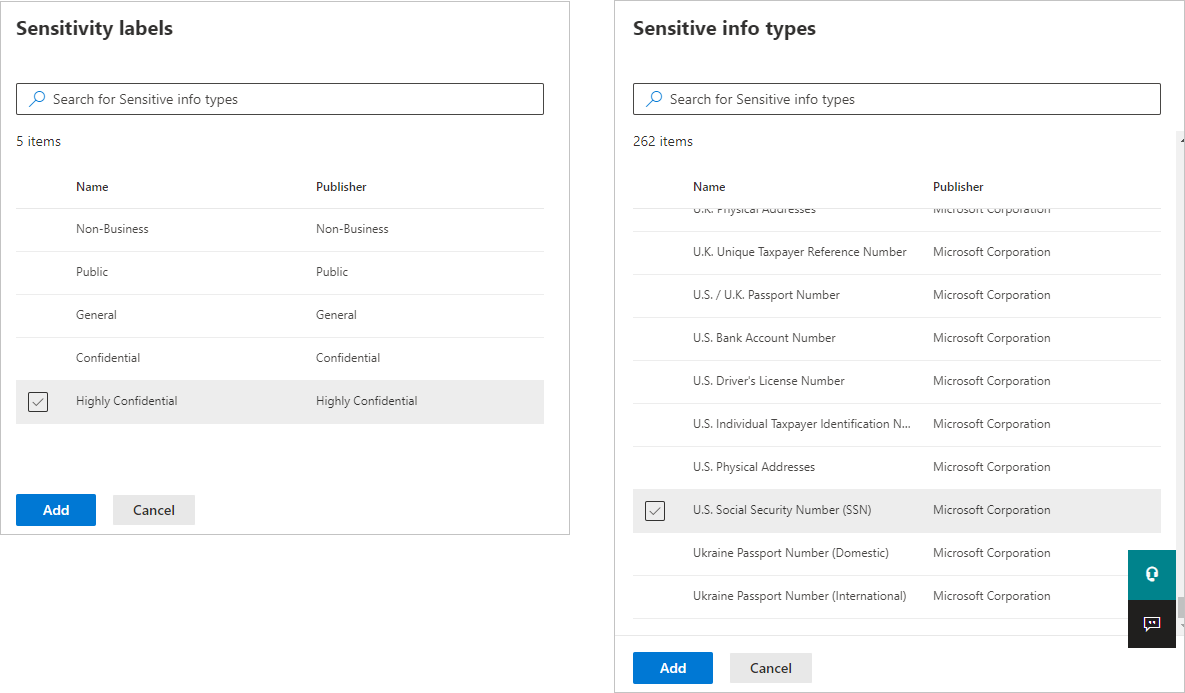This screenshot has height=693, width=1185.
Task: Open the black feedback chat icon
Action: pos(1152,623)
